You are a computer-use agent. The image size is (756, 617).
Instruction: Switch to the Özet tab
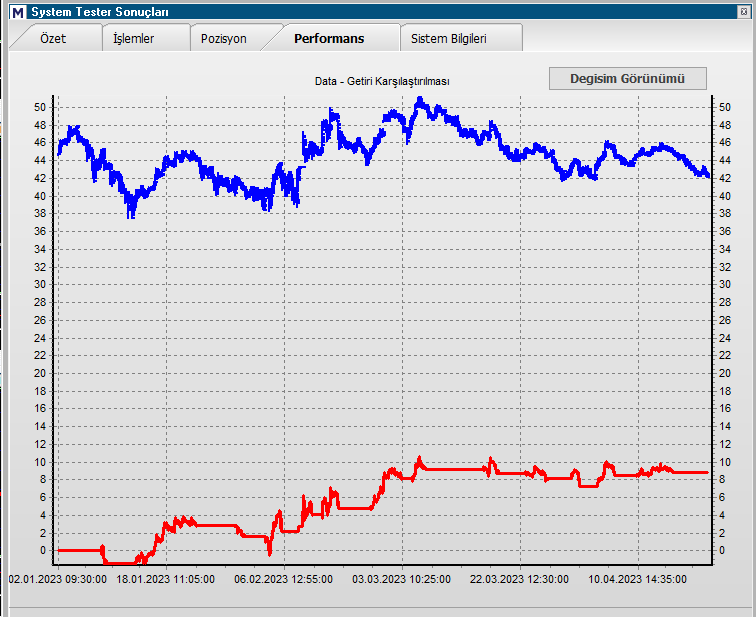[x=53, y=39]
